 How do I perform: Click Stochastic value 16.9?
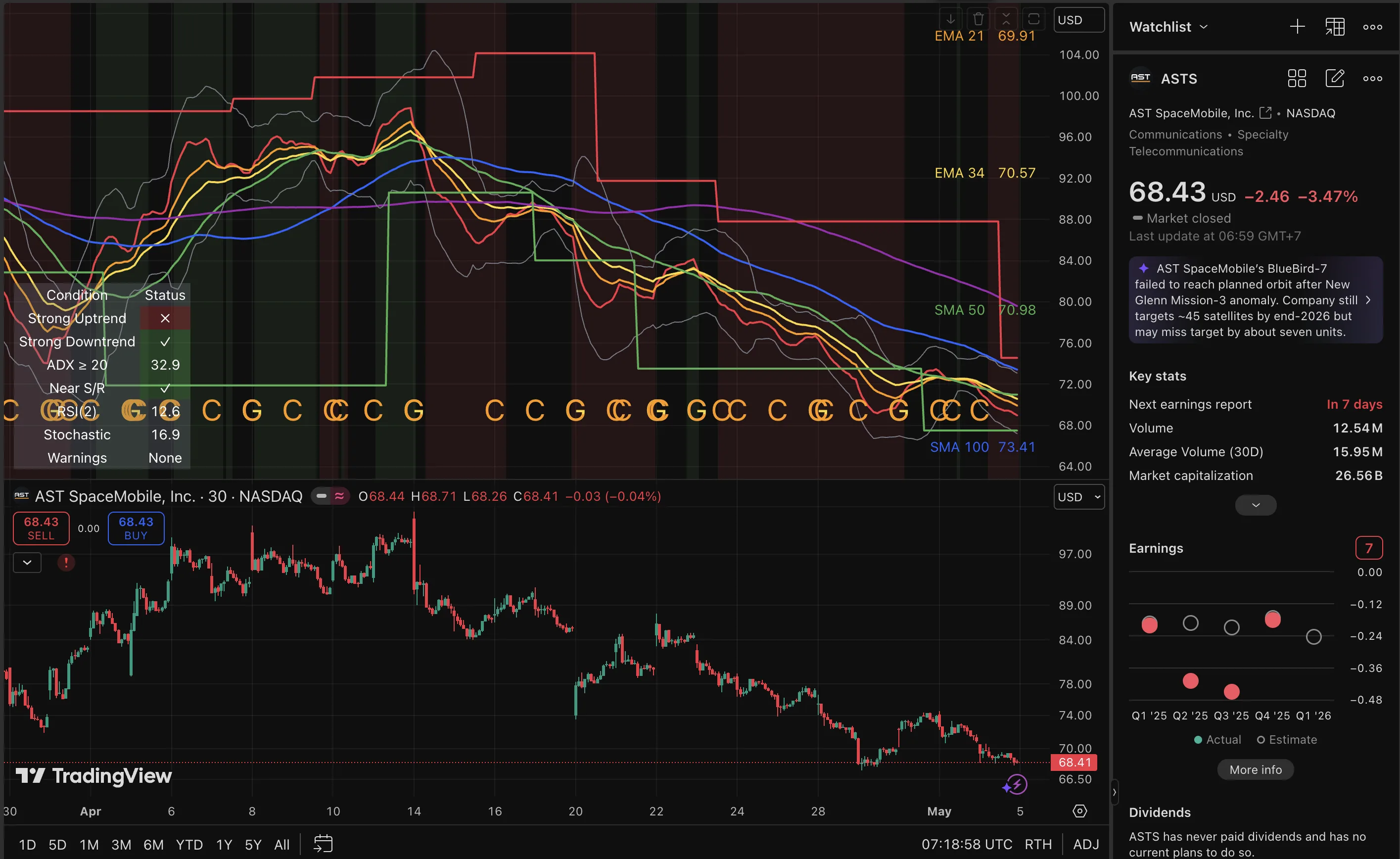click(x=165, y=434)
